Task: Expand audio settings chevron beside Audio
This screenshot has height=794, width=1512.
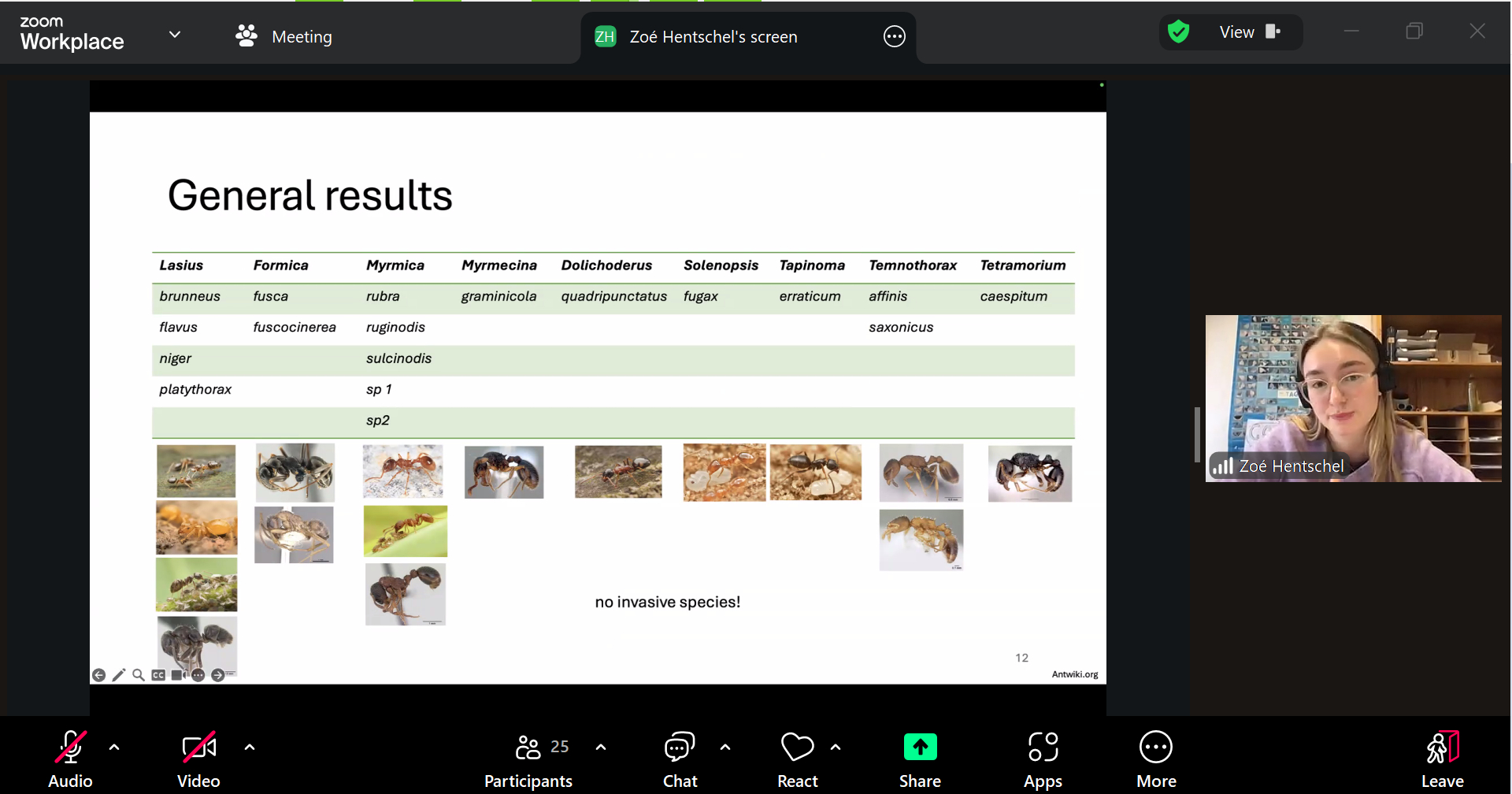Action: (114, 747)
